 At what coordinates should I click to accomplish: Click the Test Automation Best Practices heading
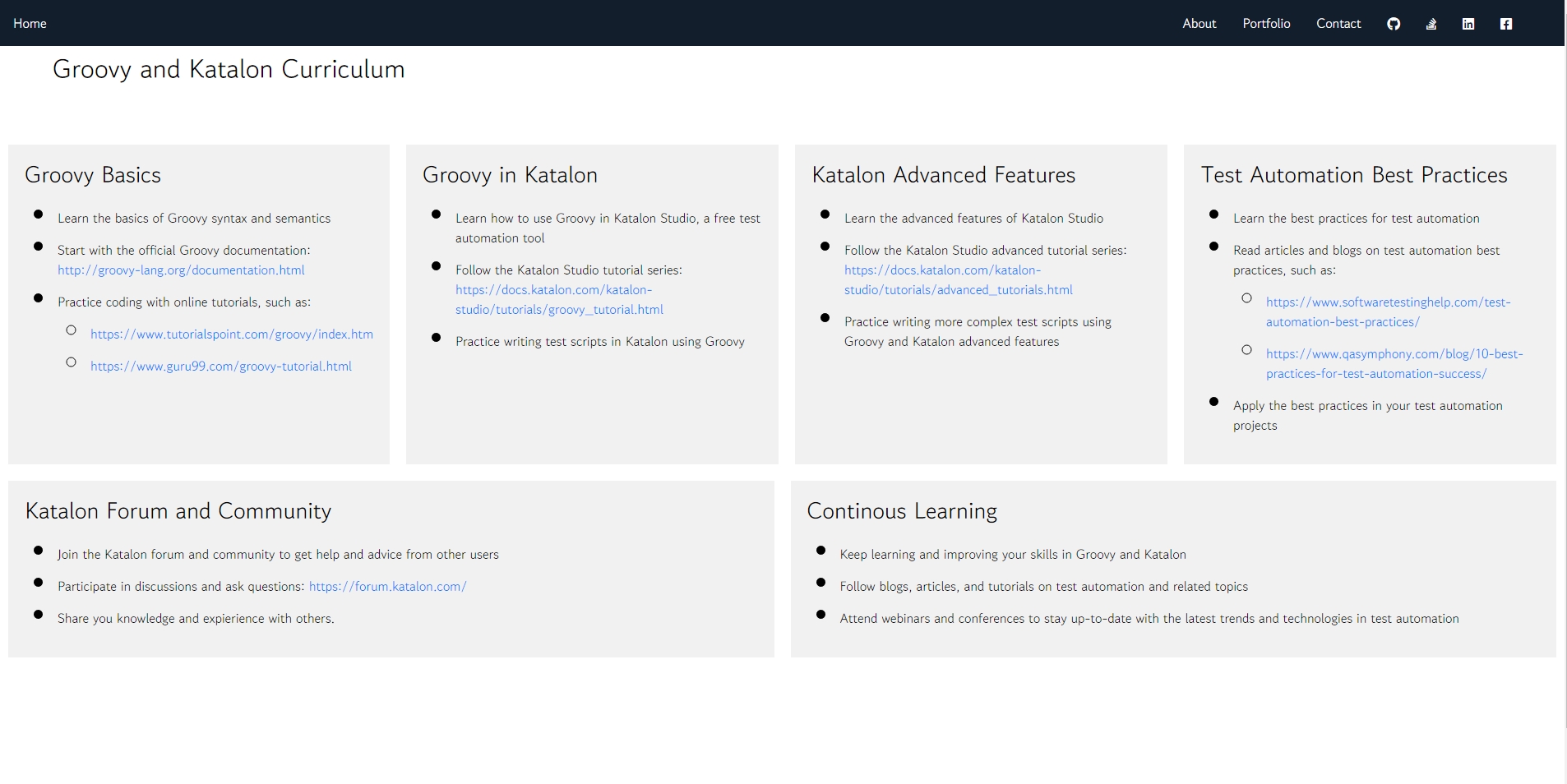pos(1354,174)
